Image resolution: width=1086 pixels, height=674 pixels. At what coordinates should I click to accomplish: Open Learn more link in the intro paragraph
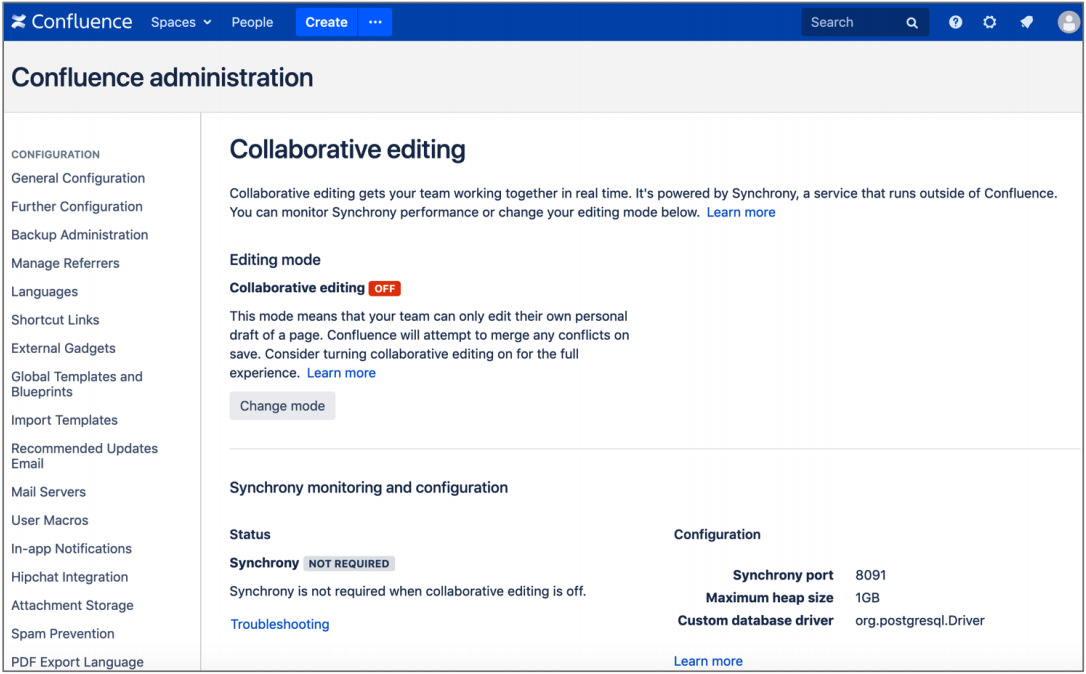pos(741,213)
